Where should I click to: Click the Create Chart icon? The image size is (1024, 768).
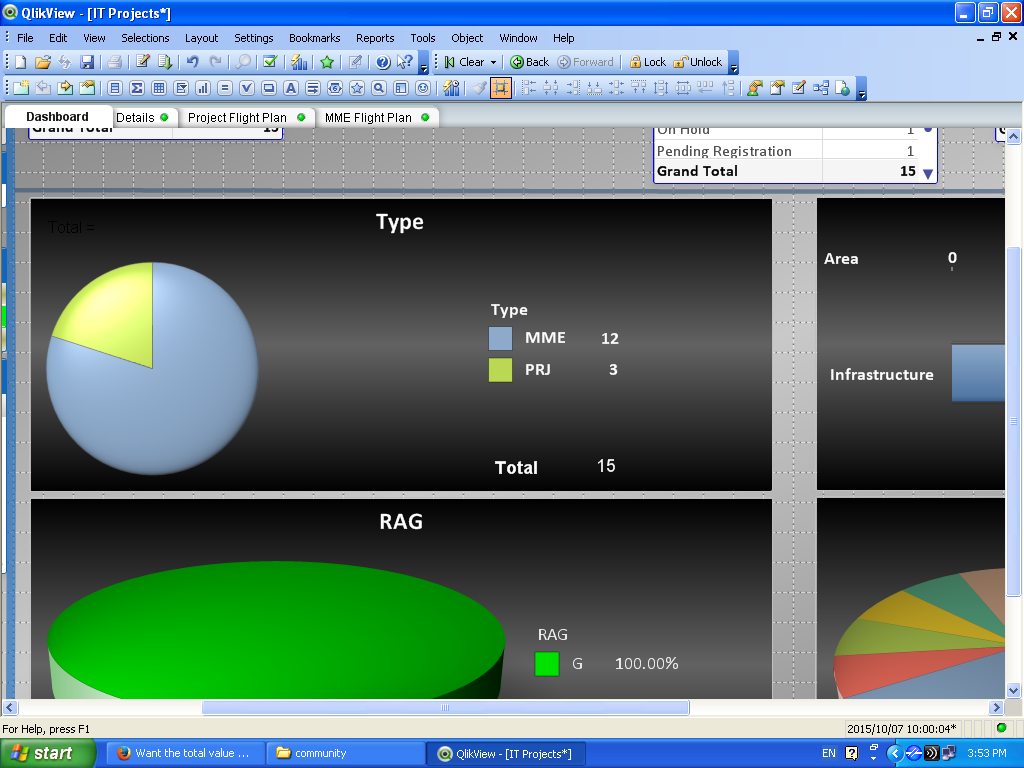203,88
